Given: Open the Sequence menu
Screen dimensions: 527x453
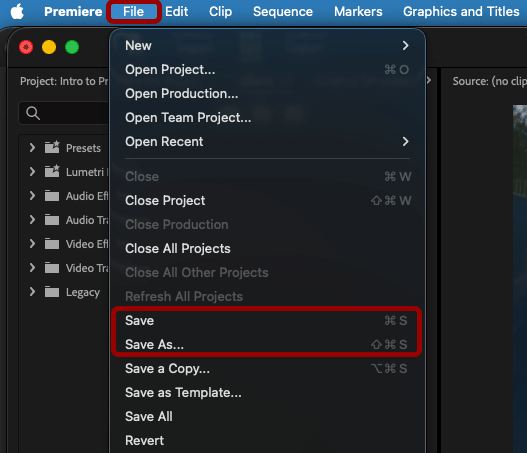Looking at the screenshot, I should click(283, 12).
